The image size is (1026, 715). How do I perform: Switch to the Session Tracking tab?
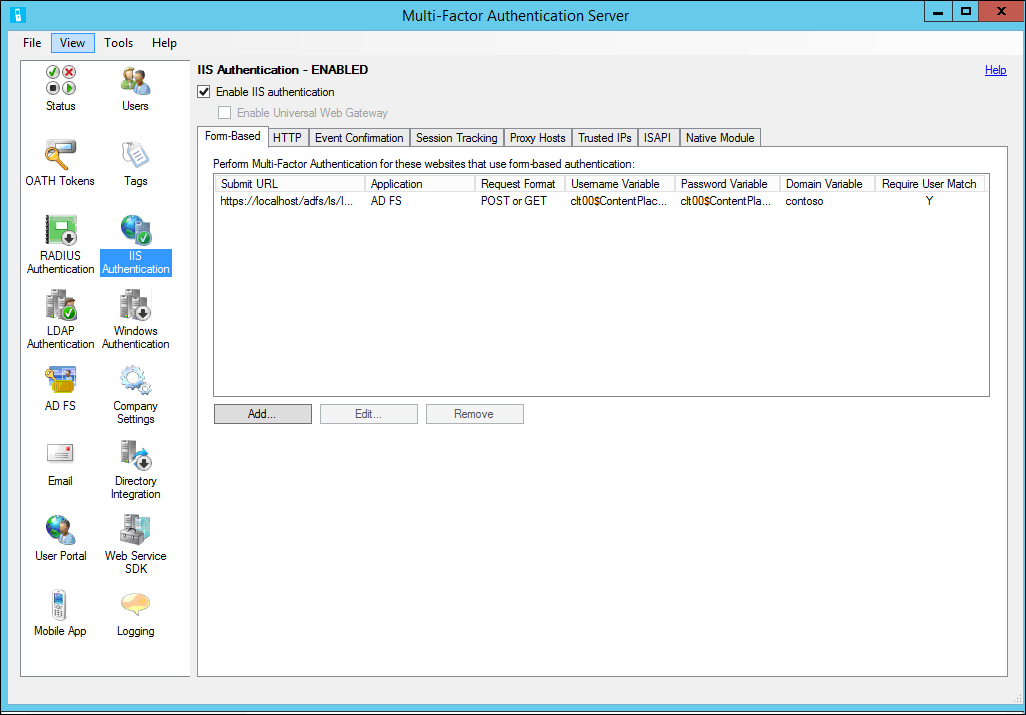pos(457,137)
